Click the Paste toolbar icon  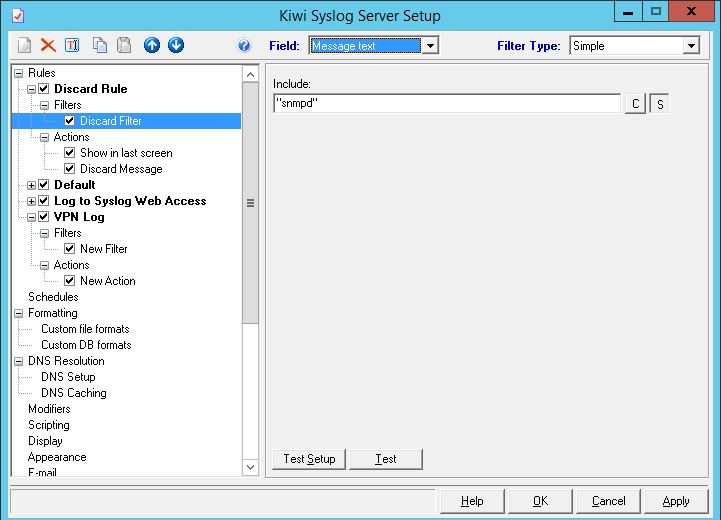124,45
